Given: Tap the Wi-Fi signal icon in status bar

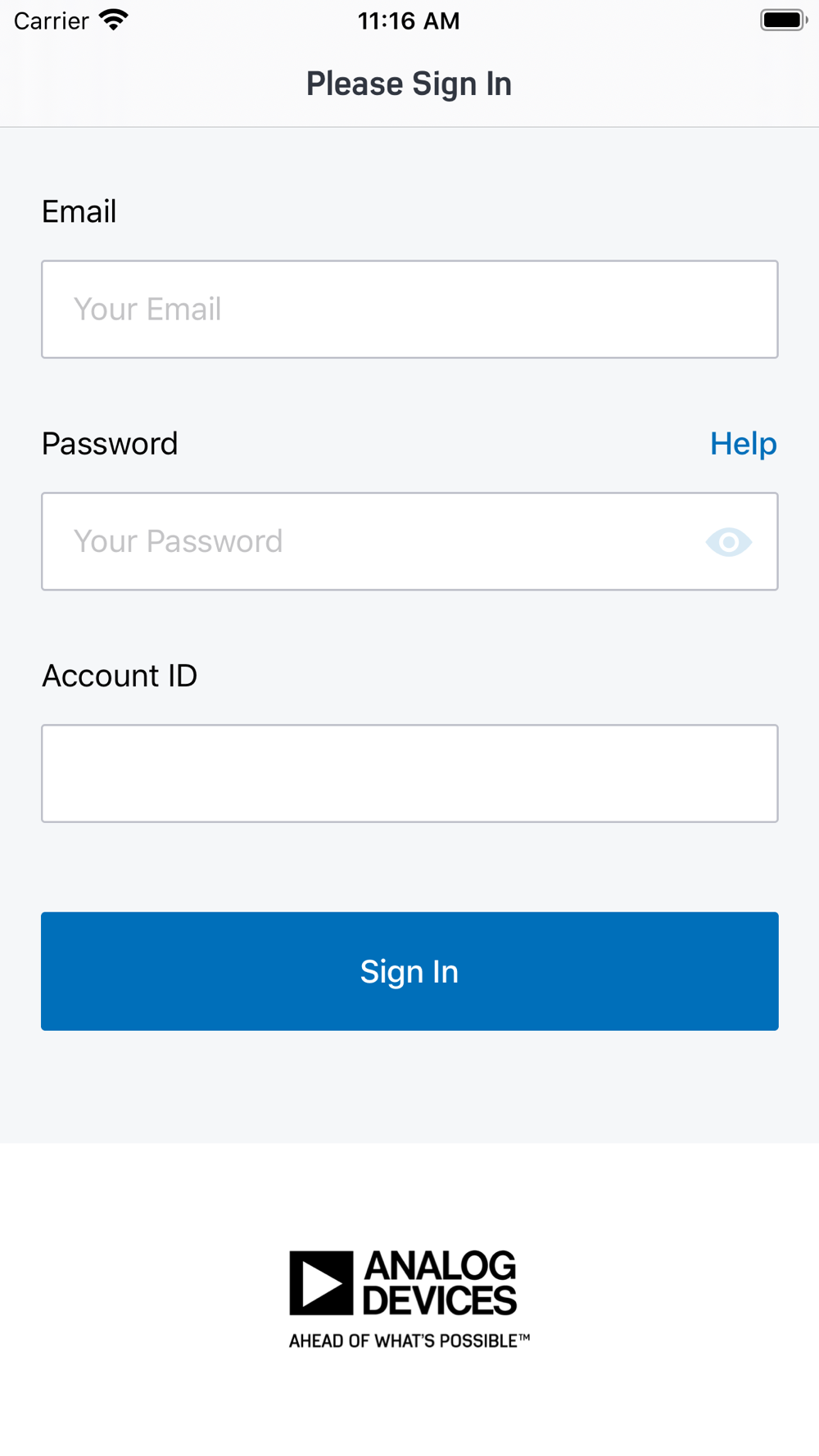Looking at the screenshot, I should (114, 20).
